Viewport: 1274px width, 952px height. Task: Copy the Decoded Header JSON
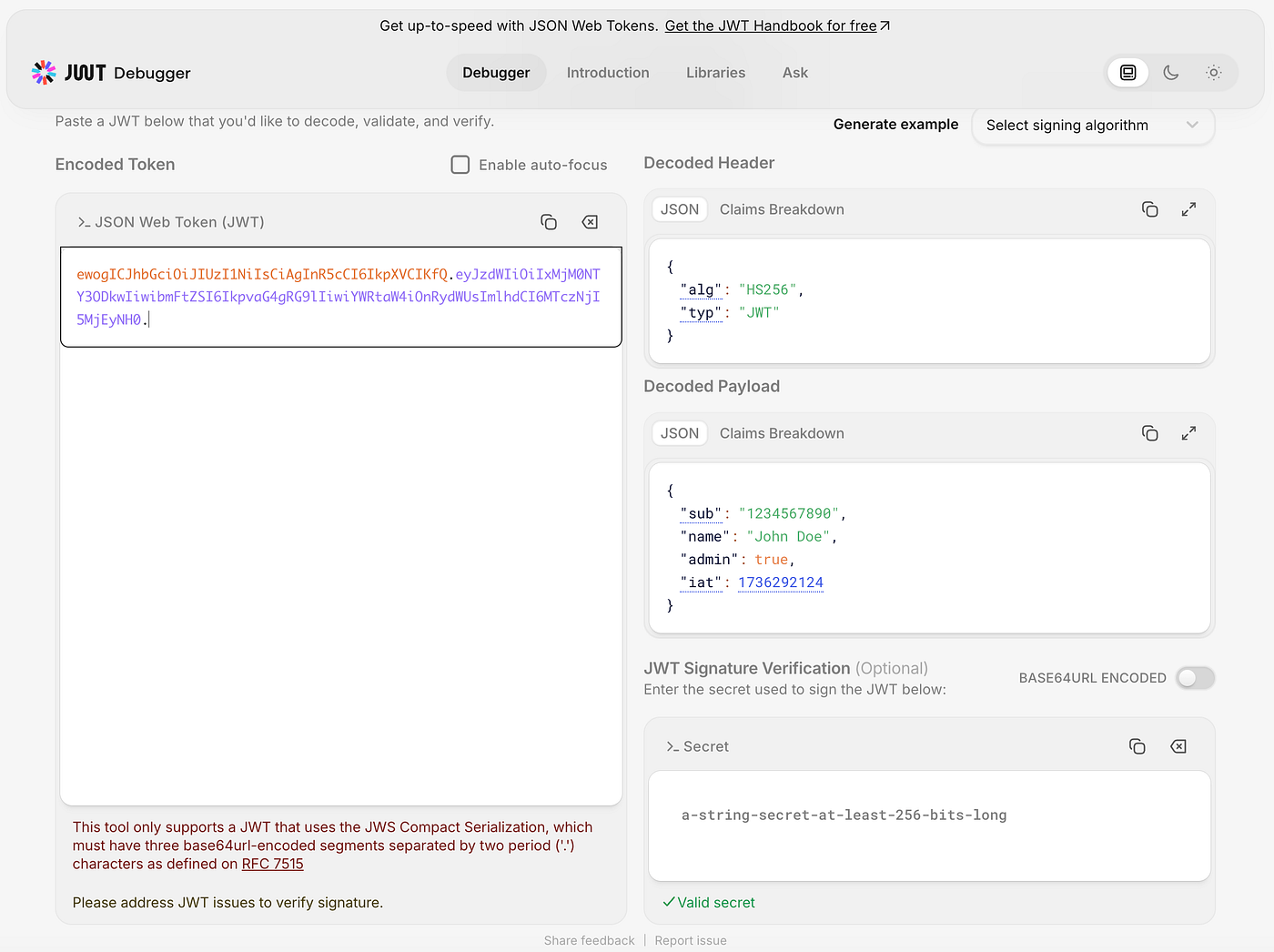click(x=1150, y=209)
